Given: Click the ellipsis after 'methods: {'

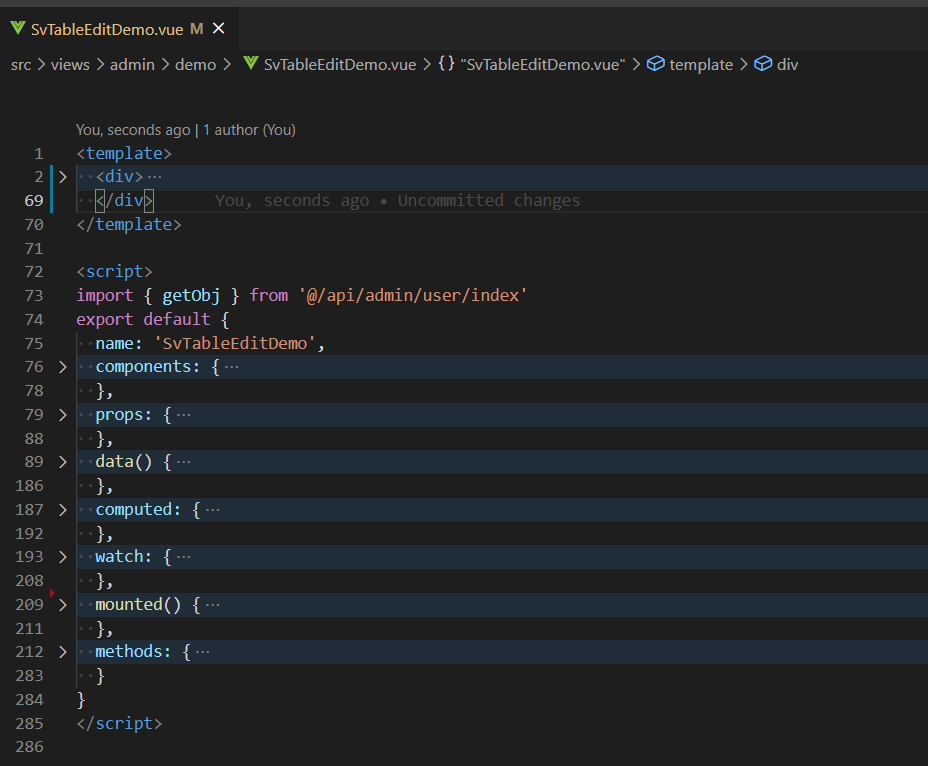Looking at the screenshot, I should [202, 652].
